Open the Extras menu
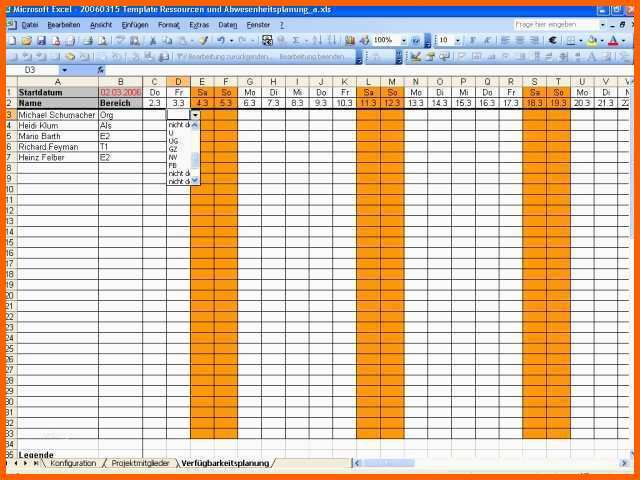Viewport: 640px width, 480px height. 199,25
